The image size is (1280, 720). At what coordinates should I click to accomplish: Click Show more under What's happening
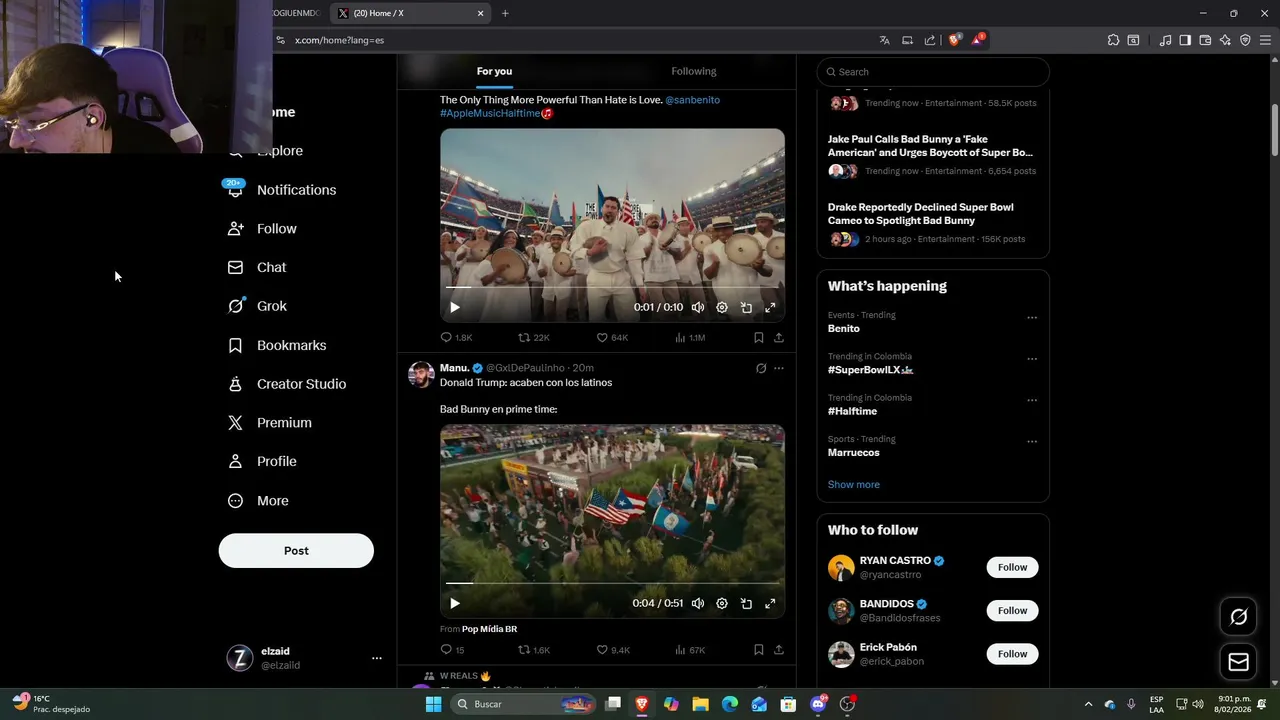[x=853, y=485]
